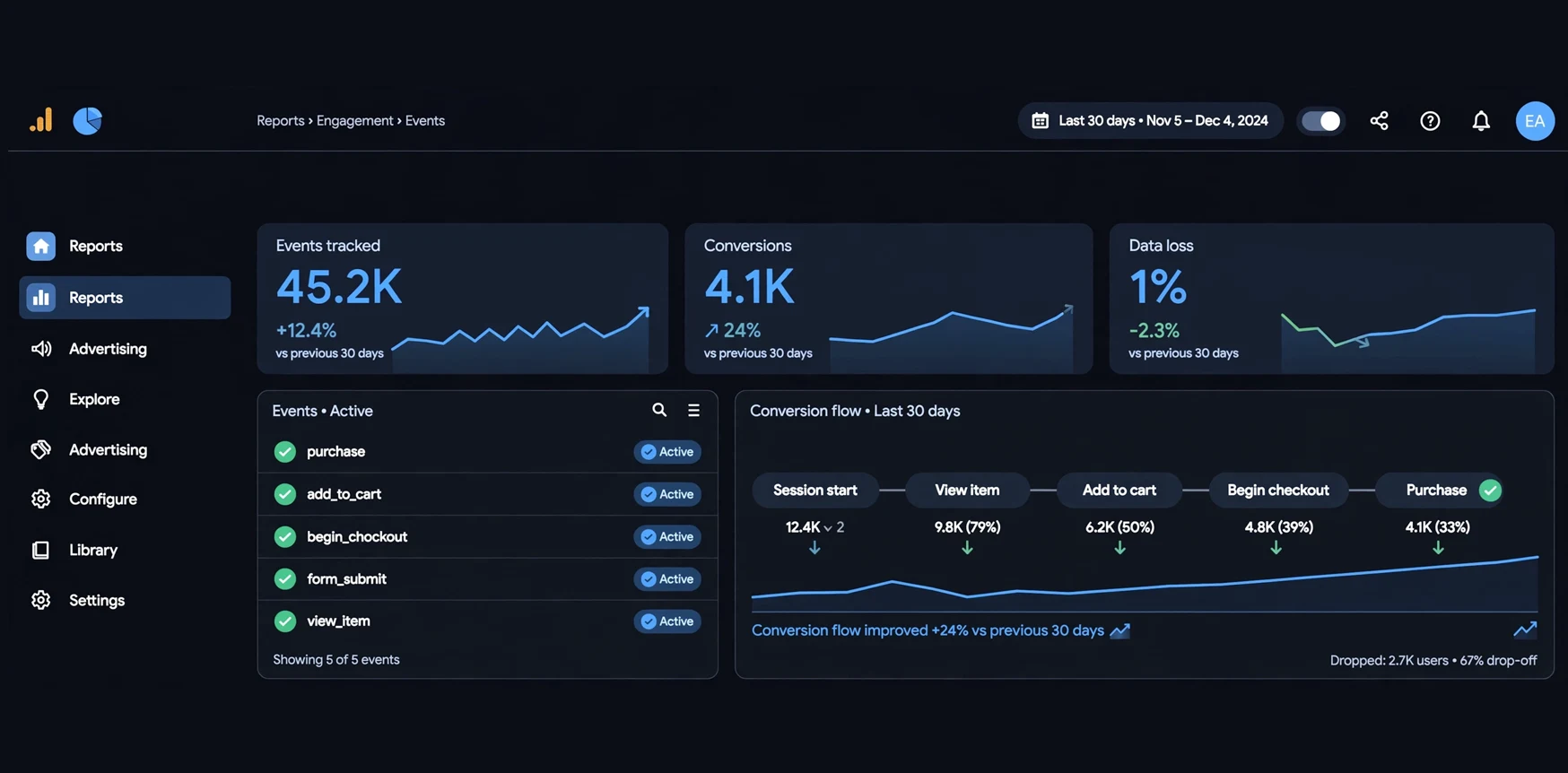The image size is (1568, 773).
Task: Expand the arrow below View item 9.8K
Action: click(x=967, y=548)
